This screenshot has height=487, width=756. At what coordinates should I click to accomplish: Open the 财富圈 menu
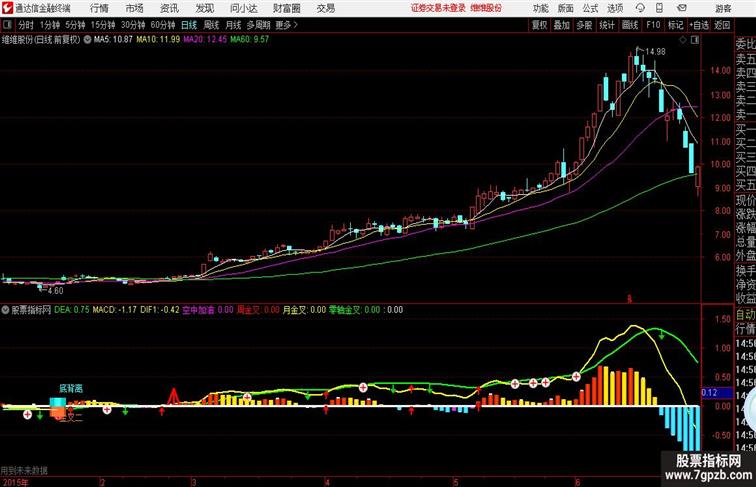tap(286, 8)
